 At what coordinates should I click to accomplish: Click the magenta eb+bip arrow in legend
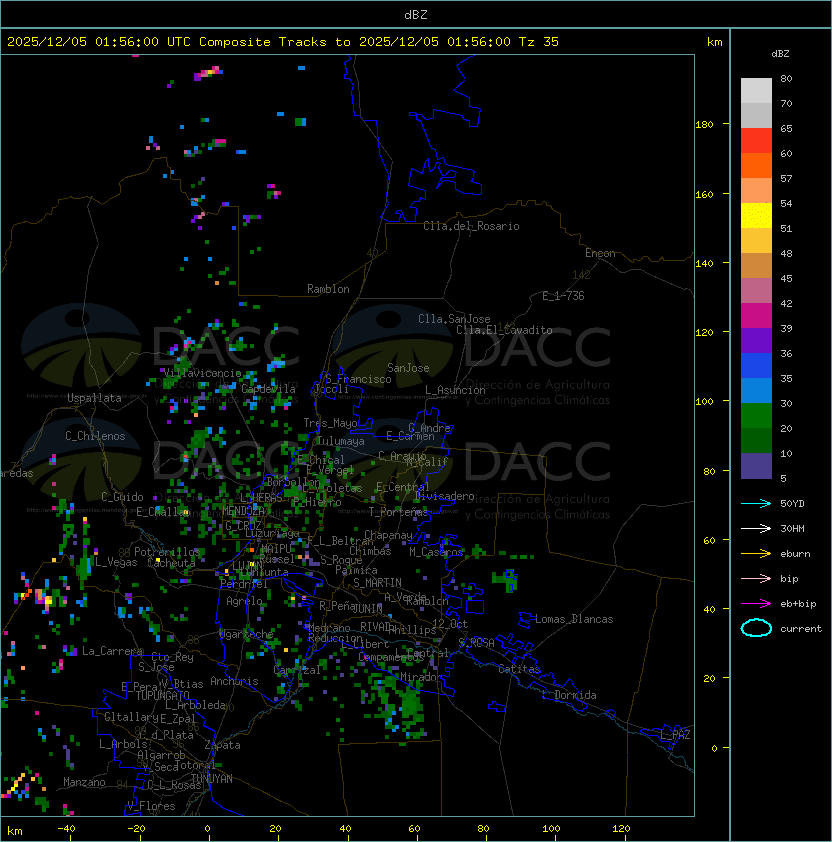click(756, 604)
